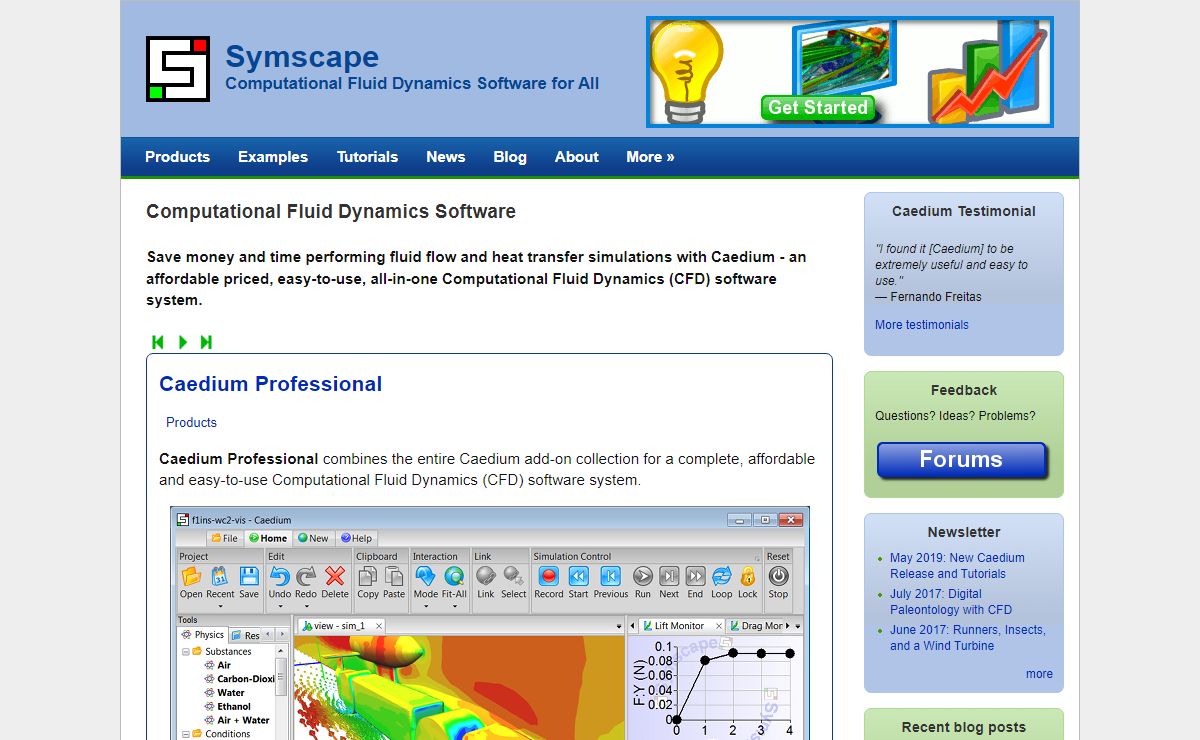The height and width of the screenshot is (740, 1200).
Task: Click the 'Caedium Testimonial' box heading
Action: (964, 211)
